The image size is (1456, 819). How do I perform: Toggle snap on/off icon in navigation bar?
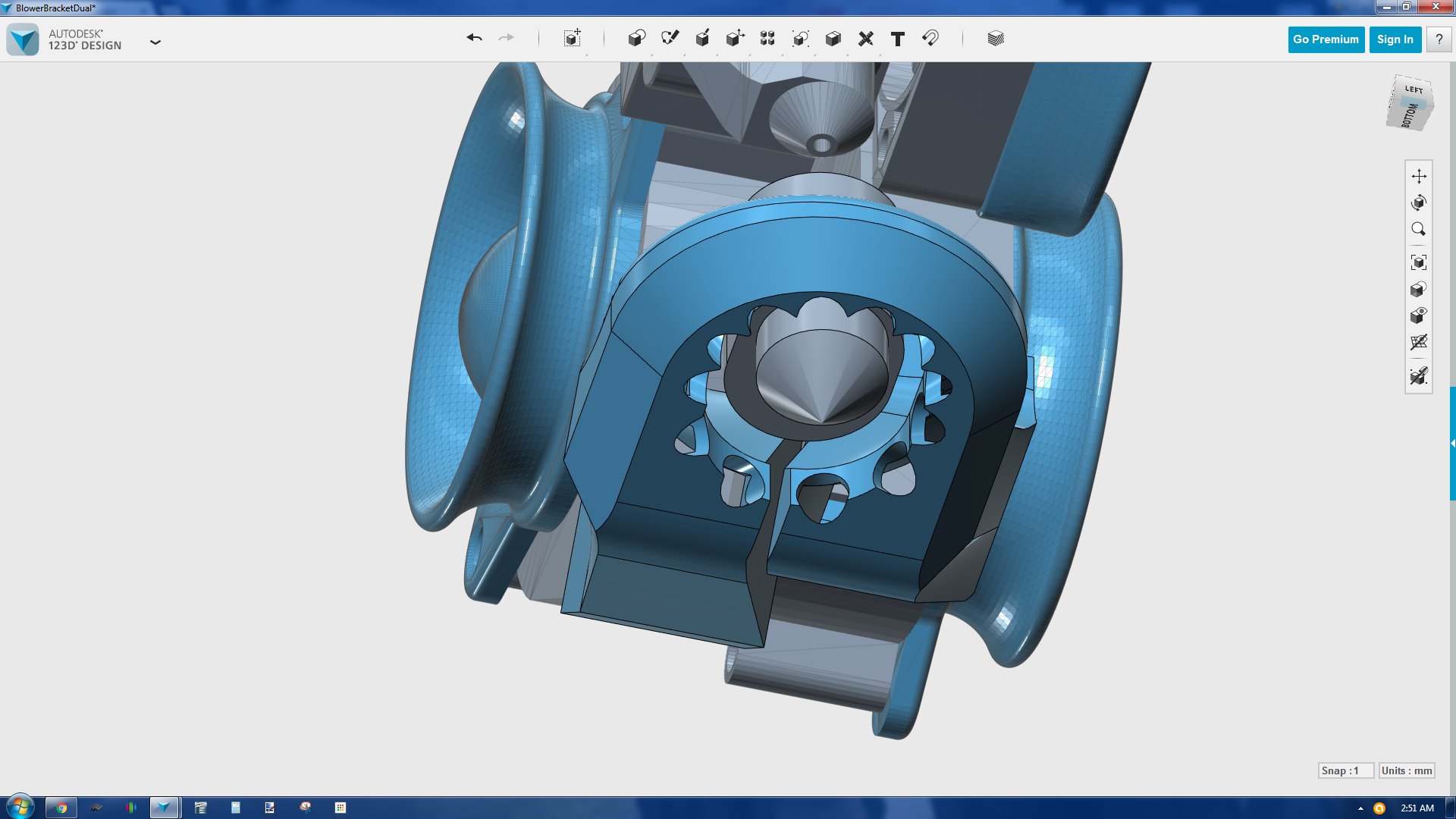point(1419,376)
